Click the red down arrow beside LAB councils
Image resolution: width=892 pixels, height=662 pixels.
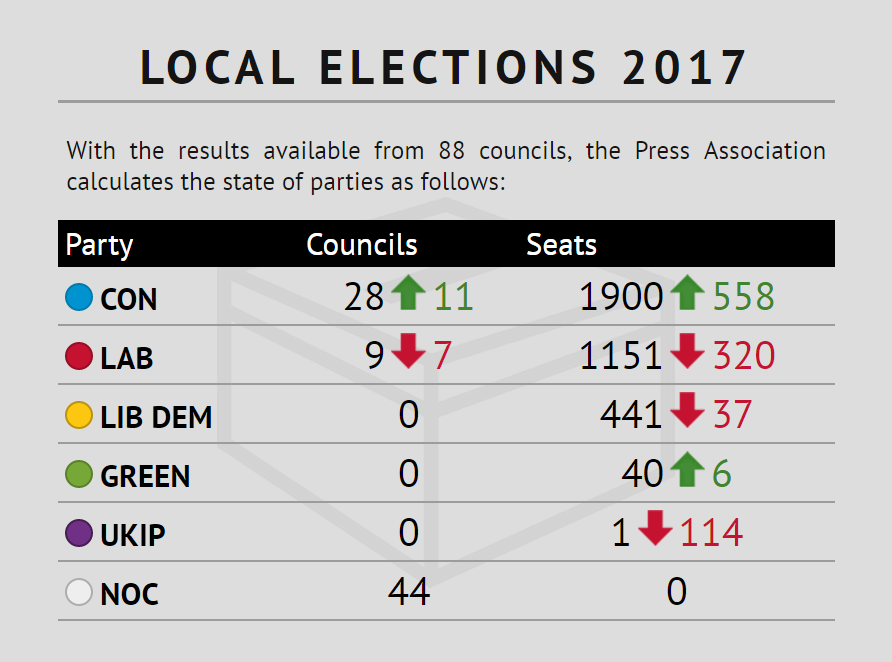(409, 351)
